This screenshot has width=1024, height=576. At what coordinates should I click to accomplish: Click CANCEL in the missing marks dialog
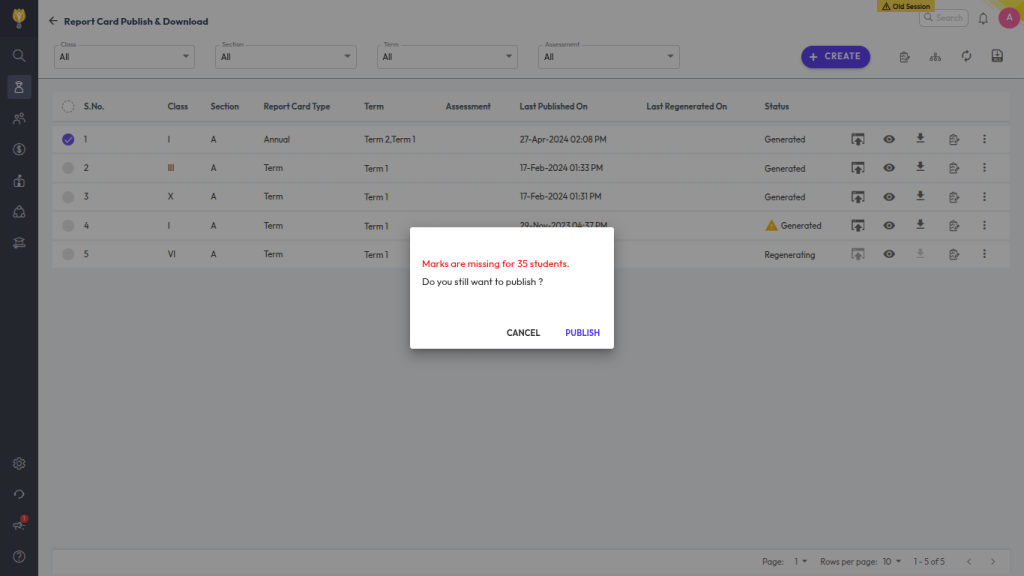[x=523, y=333]
